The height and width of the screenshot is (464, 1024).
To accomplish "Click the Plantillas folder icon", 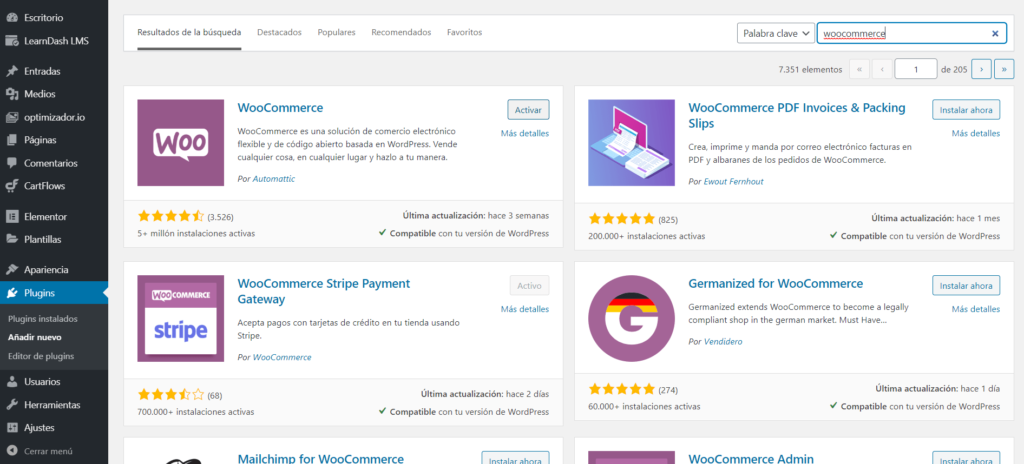I will tap(11, 239).
